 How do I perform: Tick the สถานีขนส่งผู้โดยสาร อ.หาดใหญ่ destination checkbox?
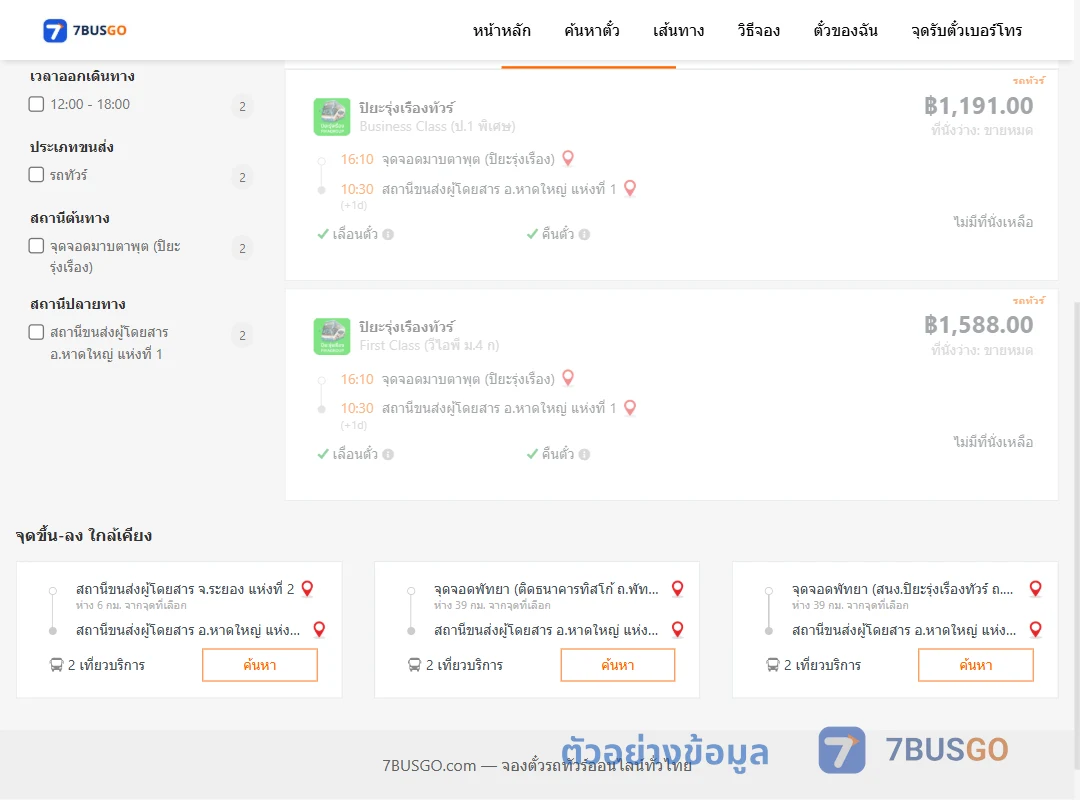(37, 332)
